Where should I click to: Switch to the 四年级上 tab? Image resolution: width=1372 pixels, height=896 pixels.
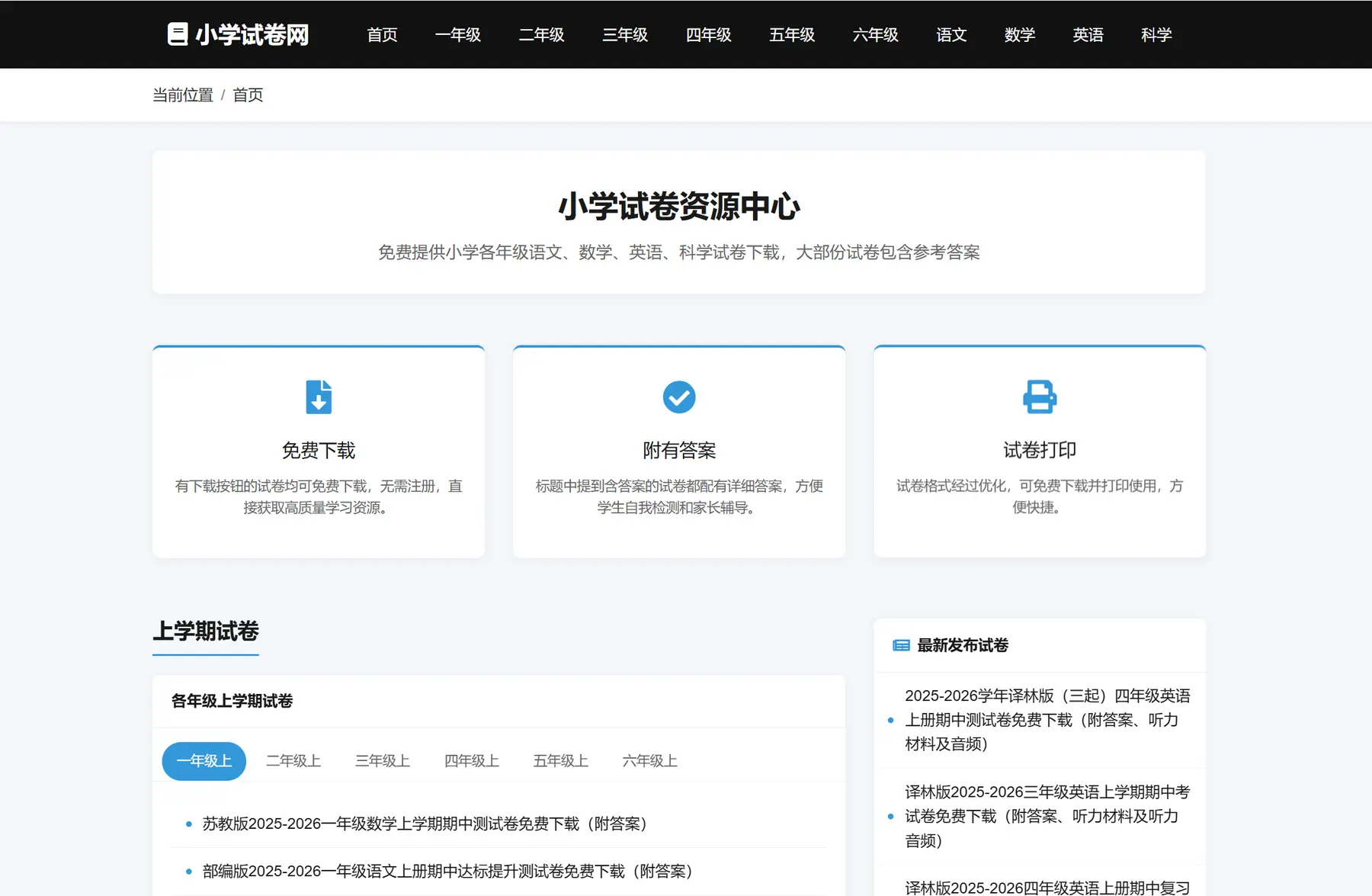pos(472,761)
